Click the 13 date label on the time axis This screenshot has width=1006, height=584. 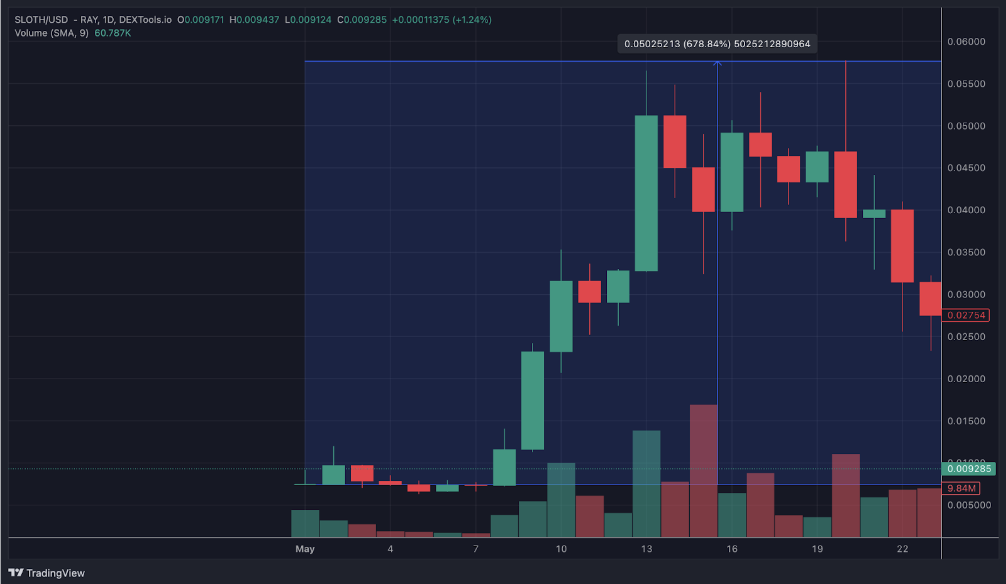(x=646, y=549)
